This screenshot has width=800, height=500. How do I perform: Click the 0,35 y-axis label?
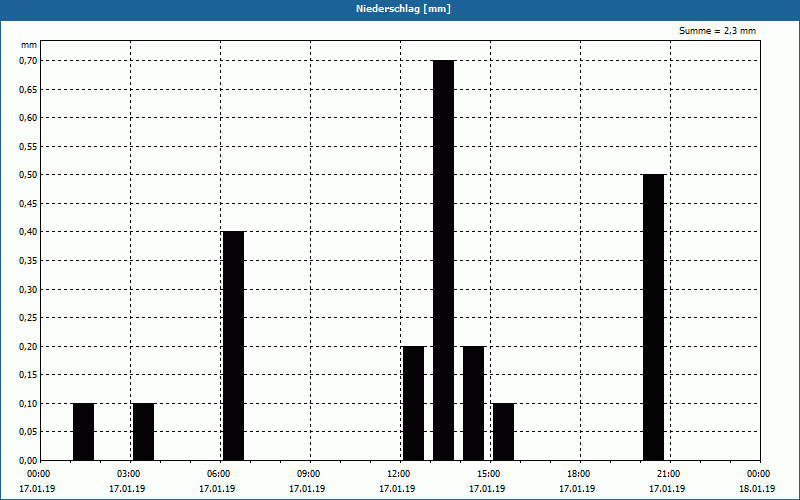pyautogui.click(x=28, y=261)
